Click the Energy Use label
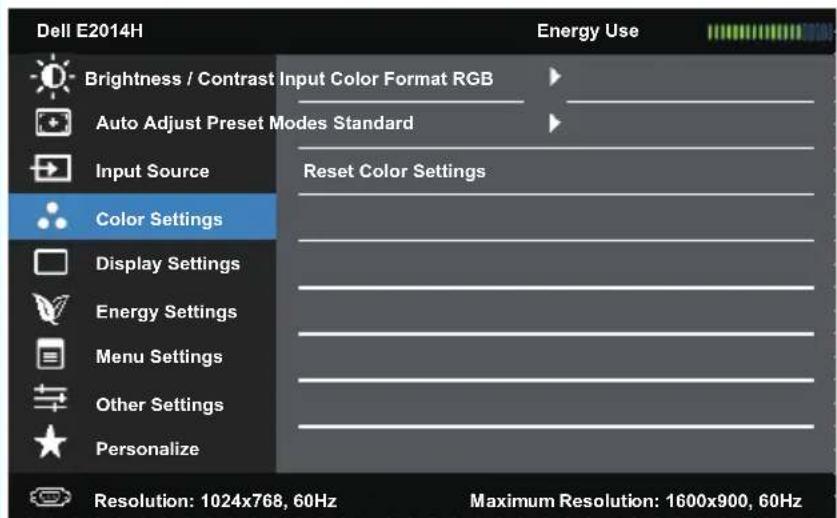This screenshot has height=518, width=837. pyautogui.click(x=588, y=31)
